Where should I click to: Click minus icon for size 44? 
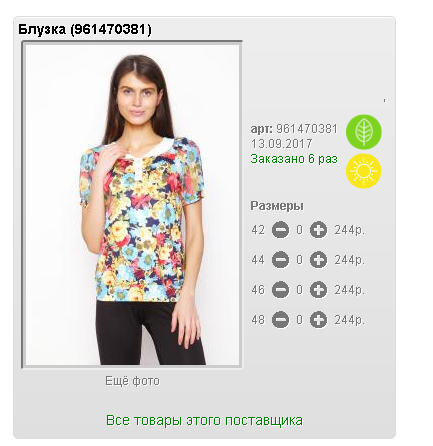[x=280, y=260]
